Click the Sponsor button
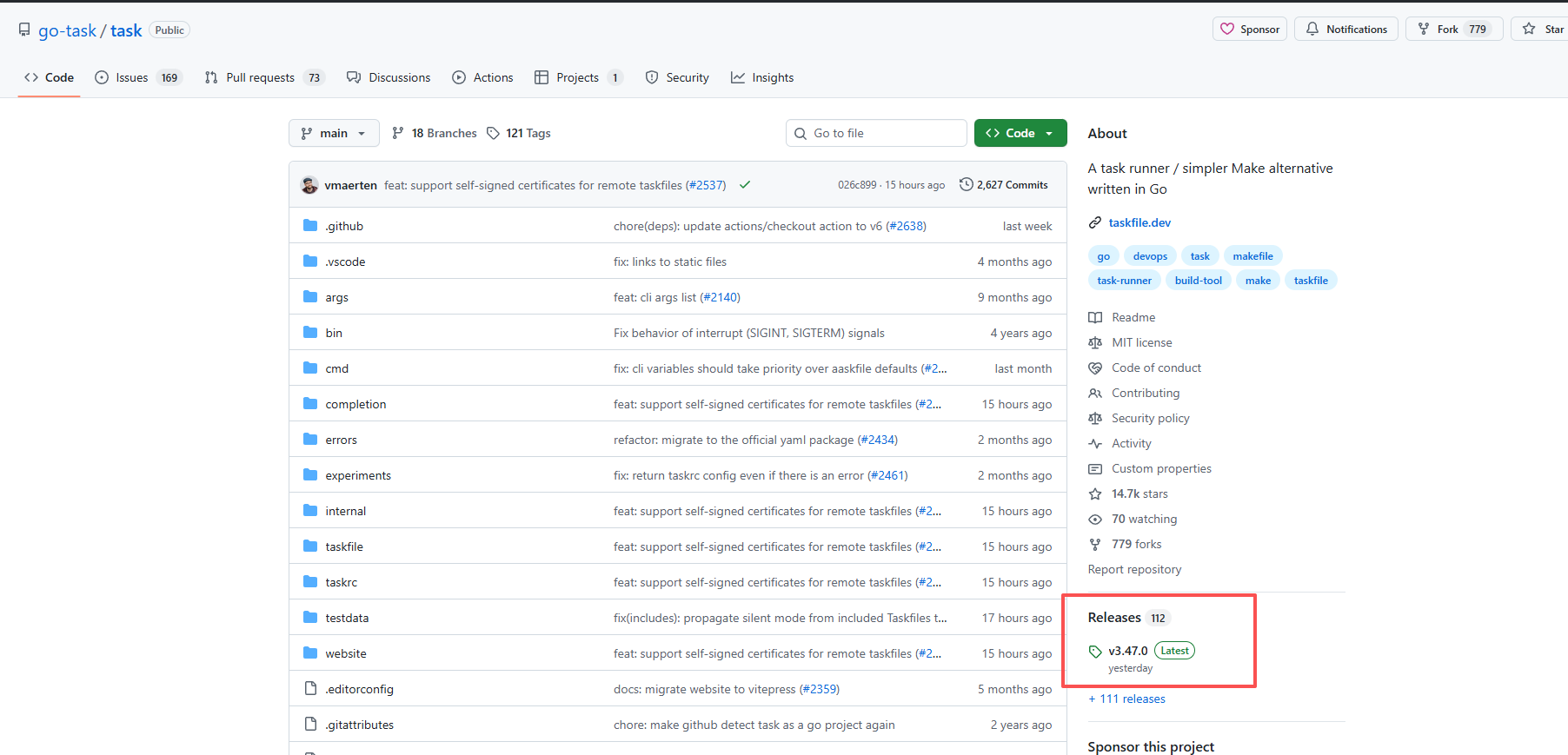Screen dimensions: 1568x755 [1250, 29]
